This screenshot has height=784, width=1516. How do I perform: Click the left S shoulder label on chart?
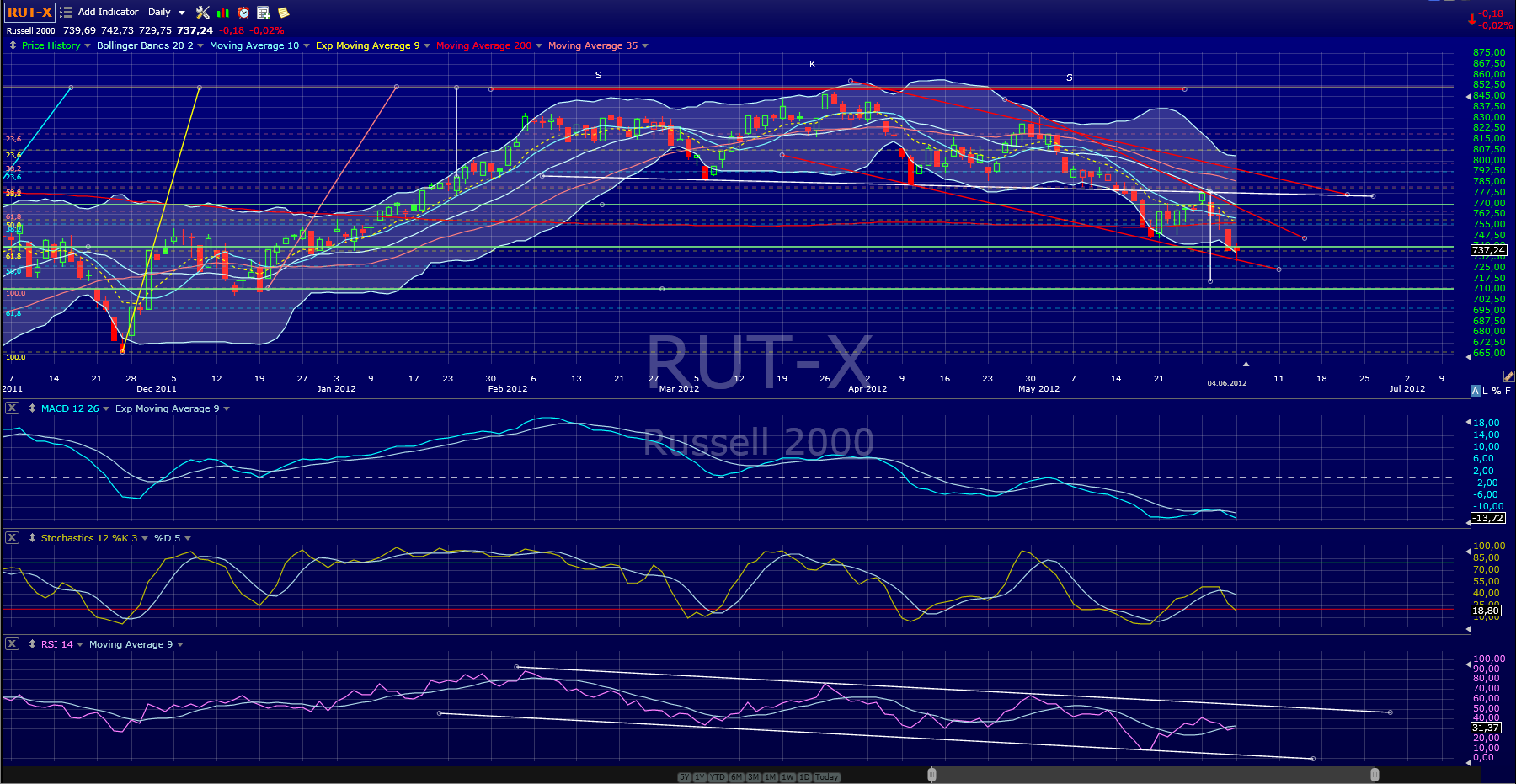coord(598,76)
